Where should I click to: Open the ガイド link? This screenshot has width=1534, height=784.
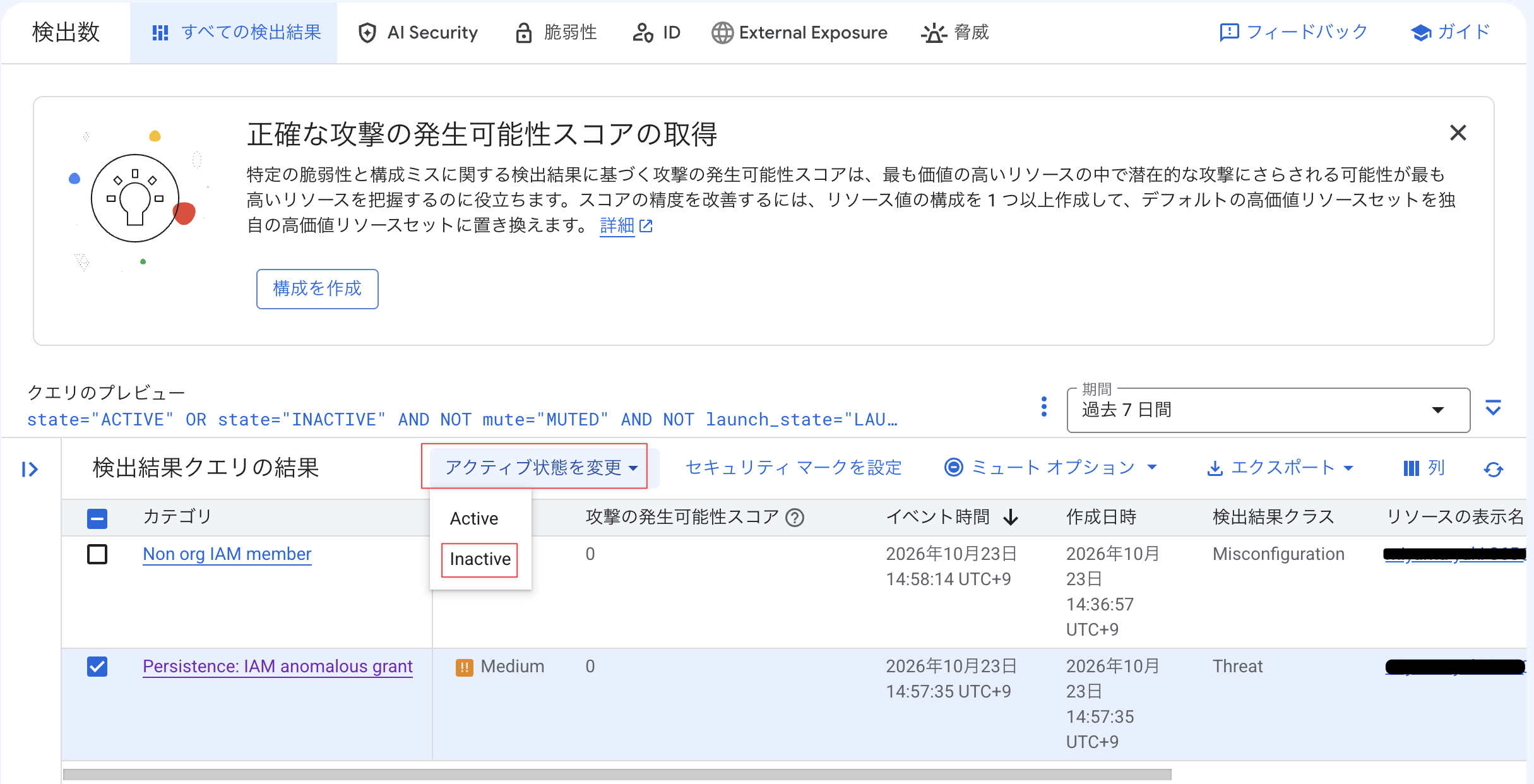[1450, 32]
